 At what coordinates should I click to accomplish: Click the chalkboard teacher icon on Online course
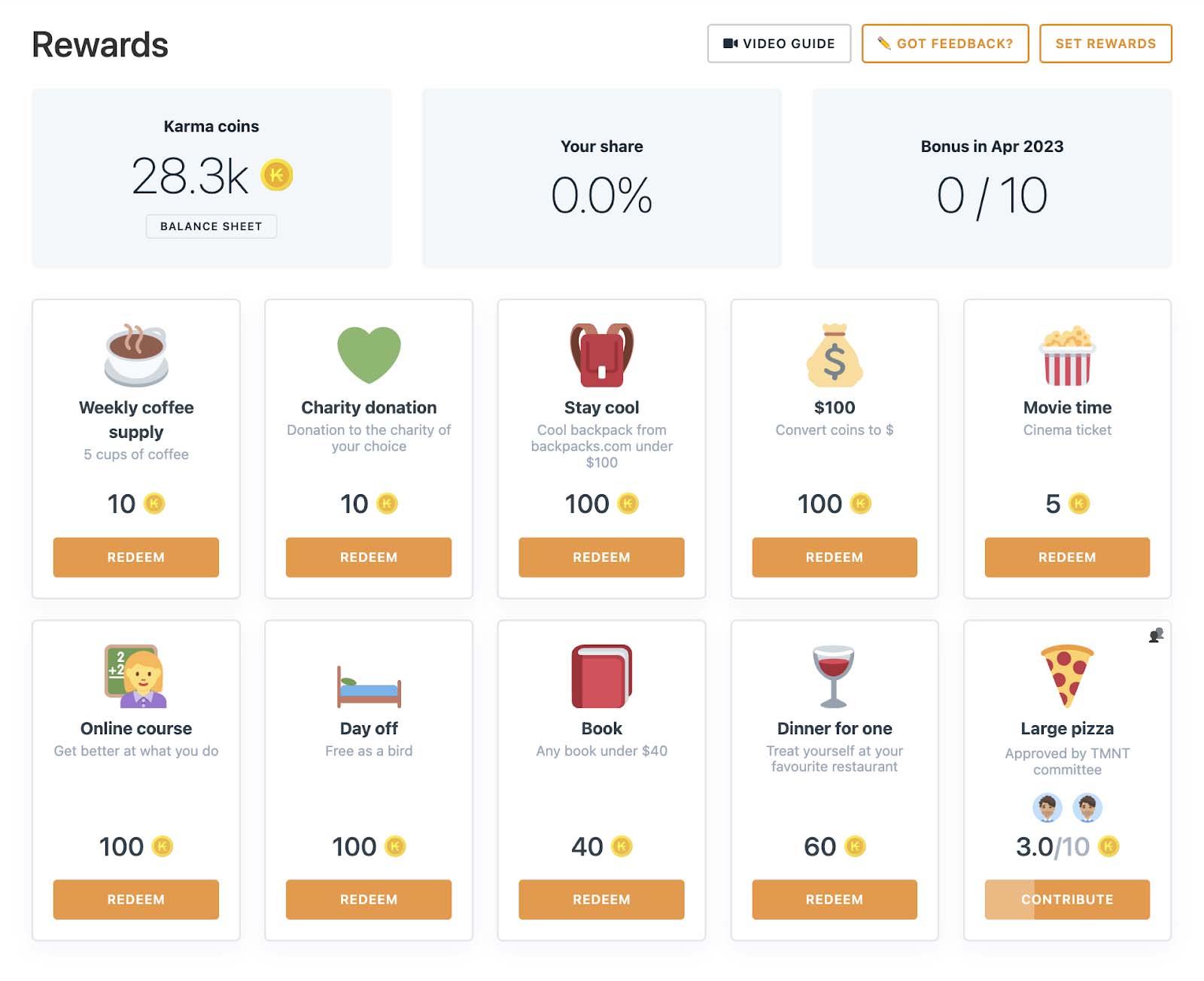click(135, 676)
